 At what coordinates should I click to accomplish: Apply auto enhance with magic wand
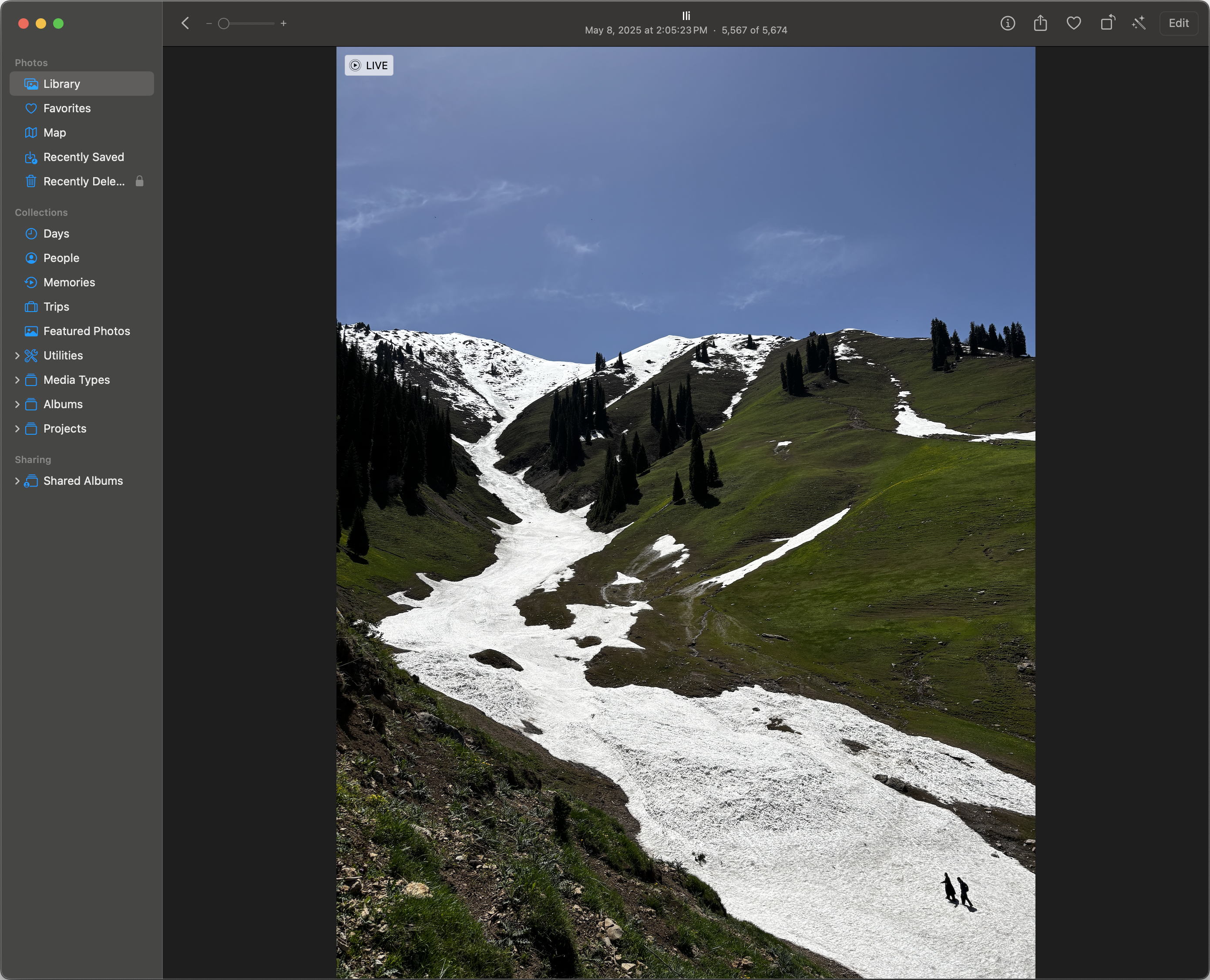(1139, 23)
